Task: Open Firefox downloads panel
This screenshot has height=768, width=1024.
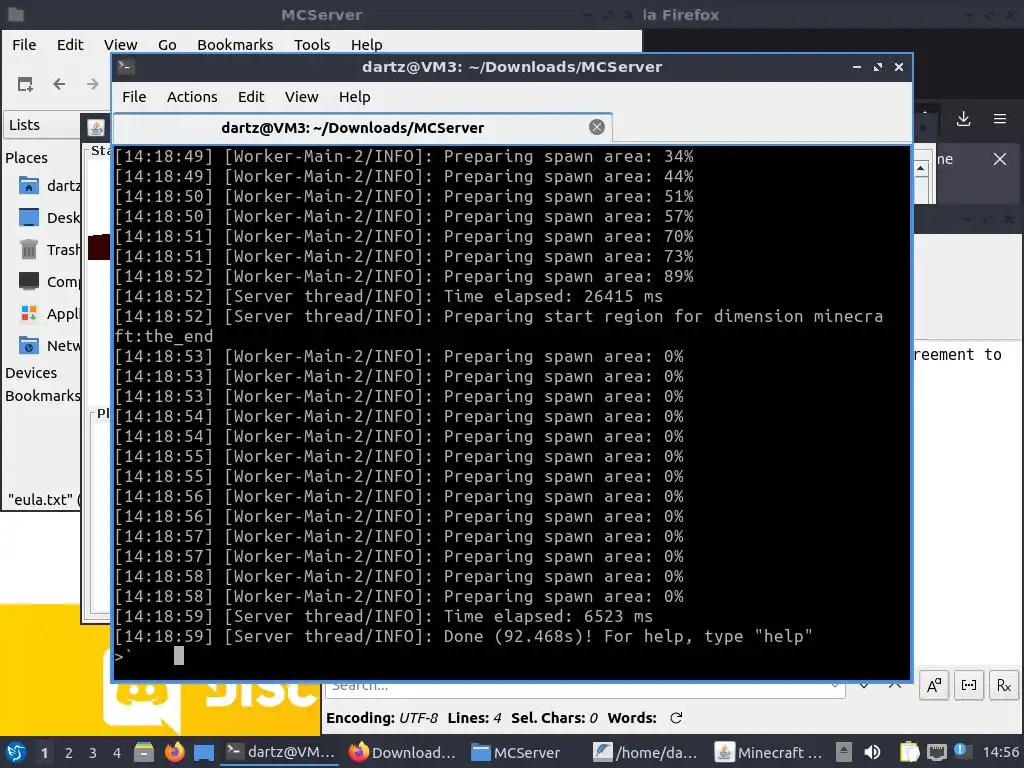Action: pyautogui.click(x=963, y=119)
